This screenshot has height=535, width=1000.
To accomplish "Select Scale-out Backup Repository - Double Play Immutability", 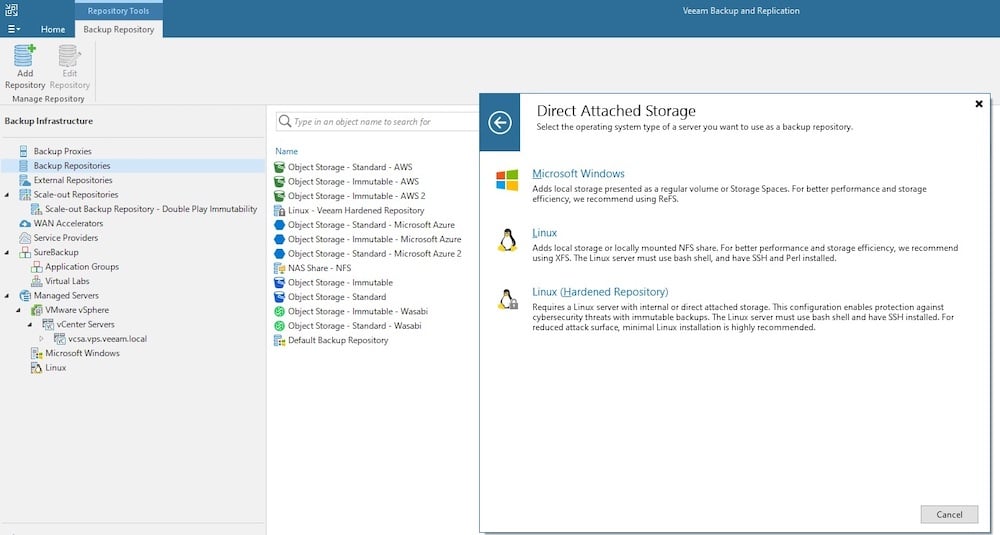I will 151,209.
